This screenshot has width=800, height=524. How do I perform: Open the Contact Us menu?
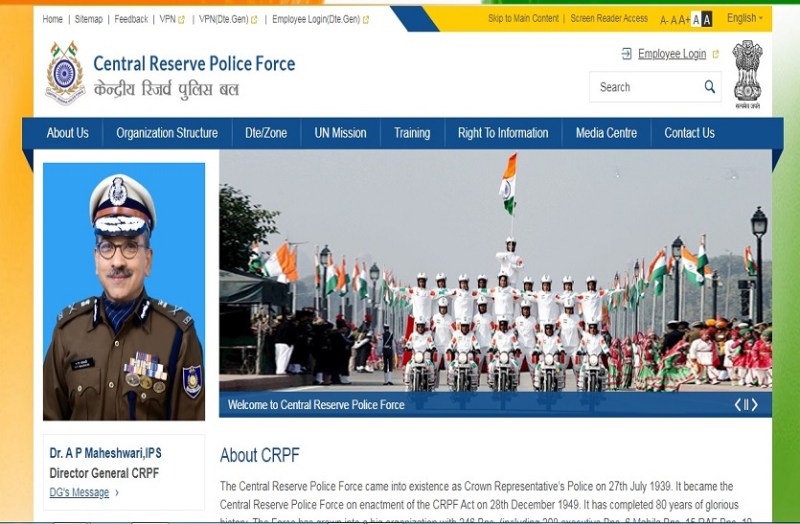pos(689,133)
